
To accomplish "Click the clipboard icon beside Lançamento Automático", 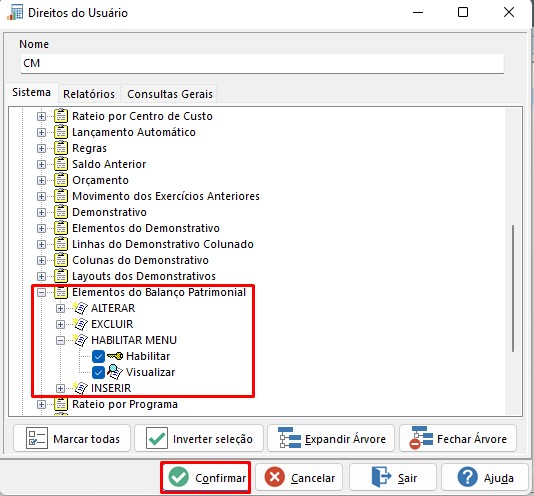I will (x=61, y=132).
